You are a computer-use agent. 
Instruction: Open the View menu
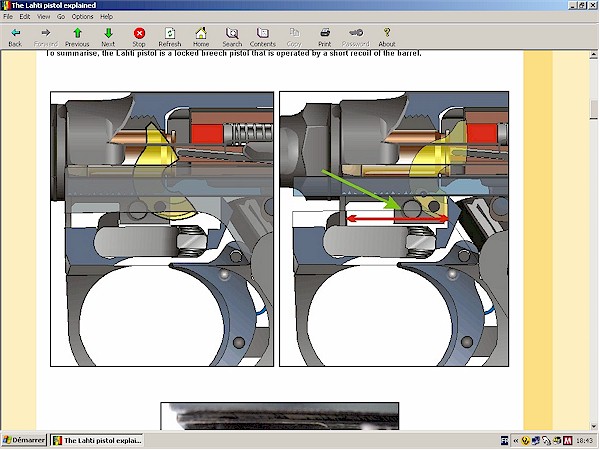43,16
